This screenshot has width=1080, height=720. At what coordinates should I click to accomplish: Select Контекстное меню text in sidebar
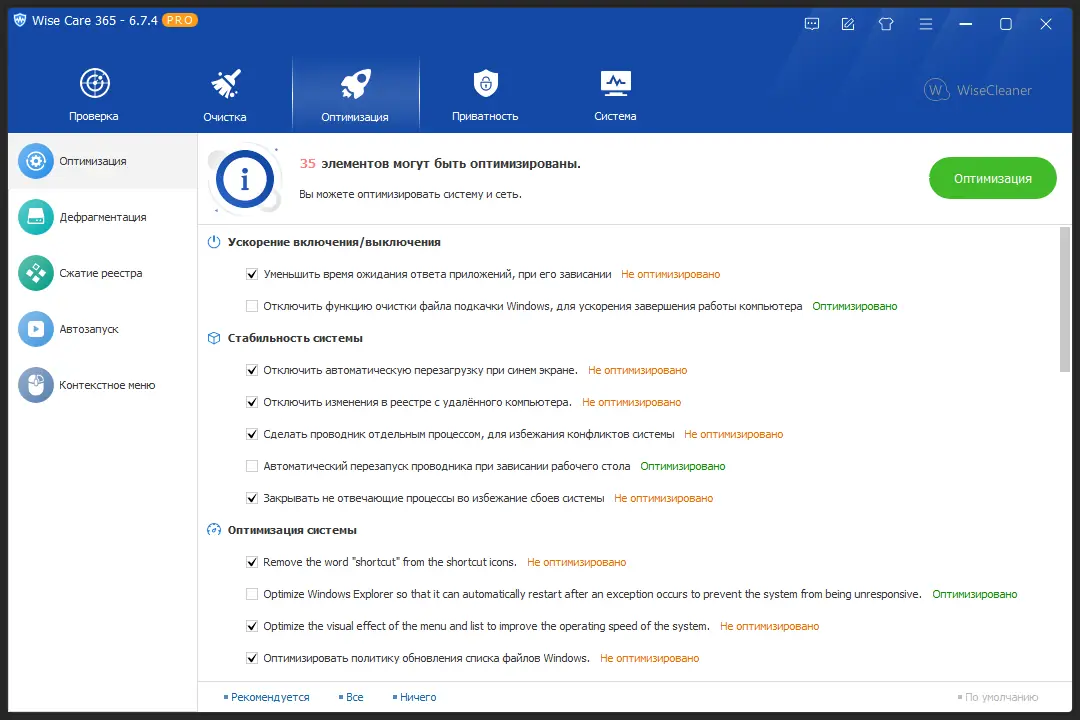pyautogui.click(x=107, y=385)
